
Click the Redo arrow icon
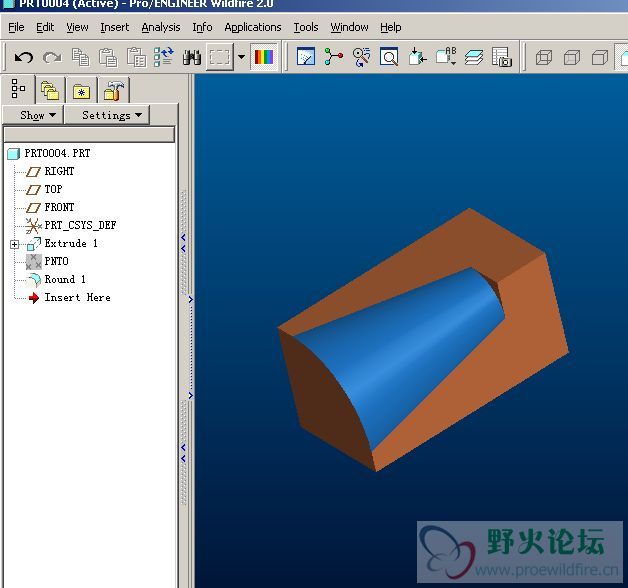(x=52, y=58)
